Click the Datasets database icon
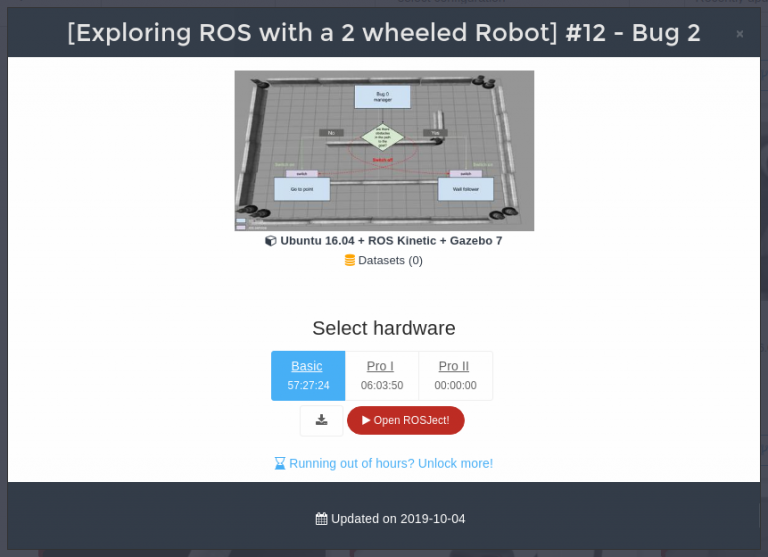The width and height of the screenshot is (768, 557). pyautogui.click(x=350, y=260)
